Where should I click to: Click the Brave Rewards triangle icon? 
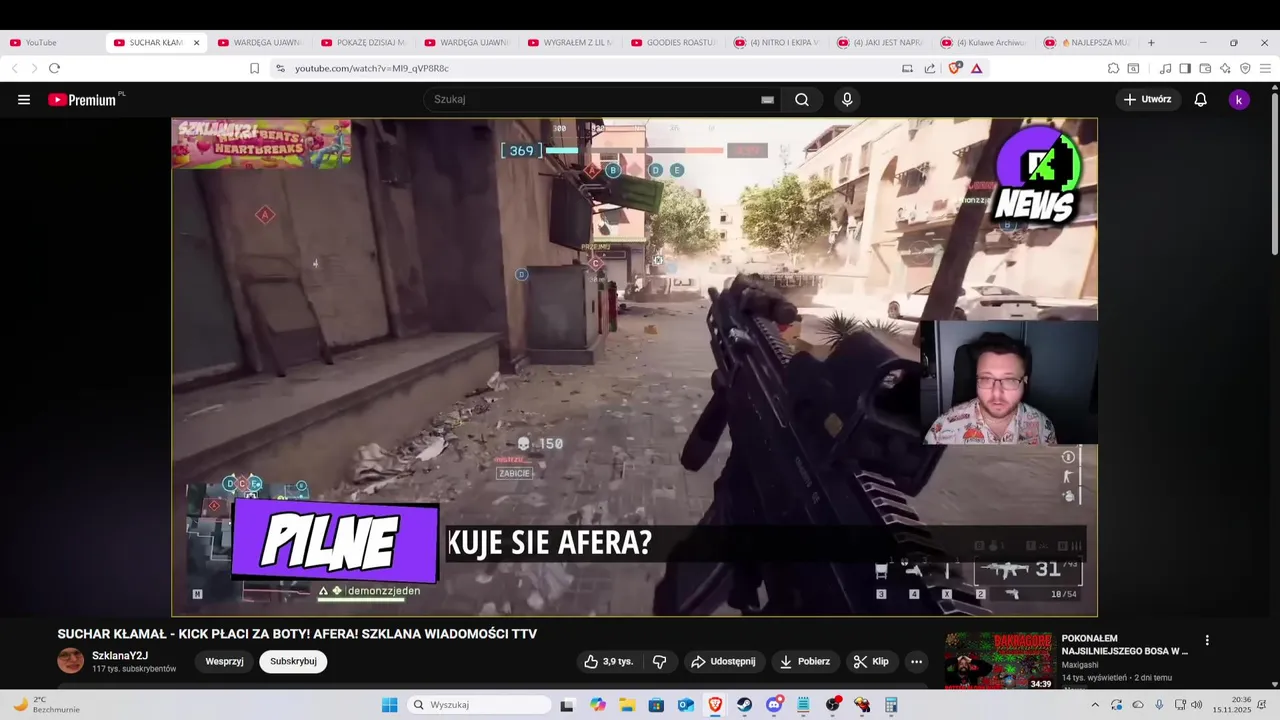click(x=976, y=68)
